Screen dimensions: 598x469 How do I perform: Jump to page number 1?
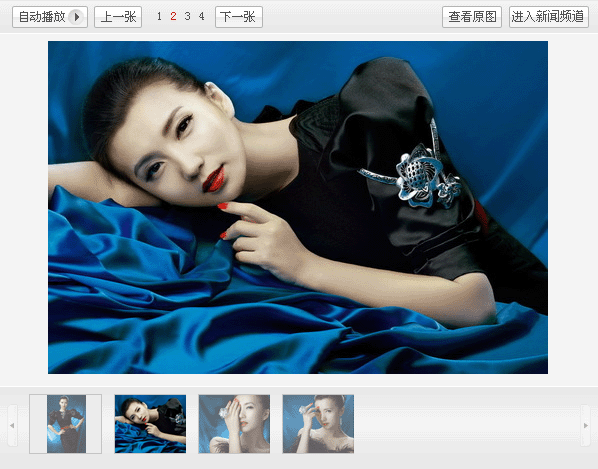click(x=159, y=16)
